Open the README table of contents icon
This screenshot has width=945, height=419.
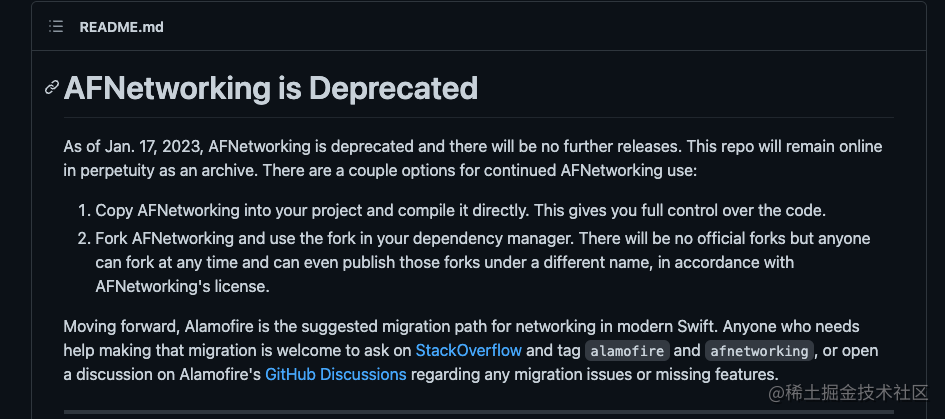(56, 27)
